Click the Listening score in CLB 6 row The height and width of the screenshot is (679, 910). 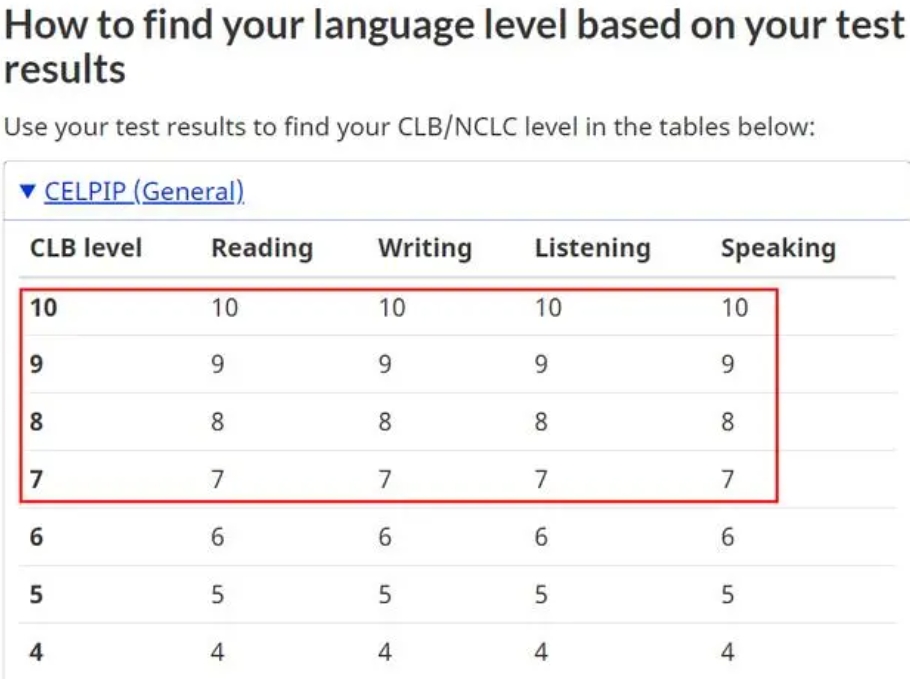click(x=541, y=537)
